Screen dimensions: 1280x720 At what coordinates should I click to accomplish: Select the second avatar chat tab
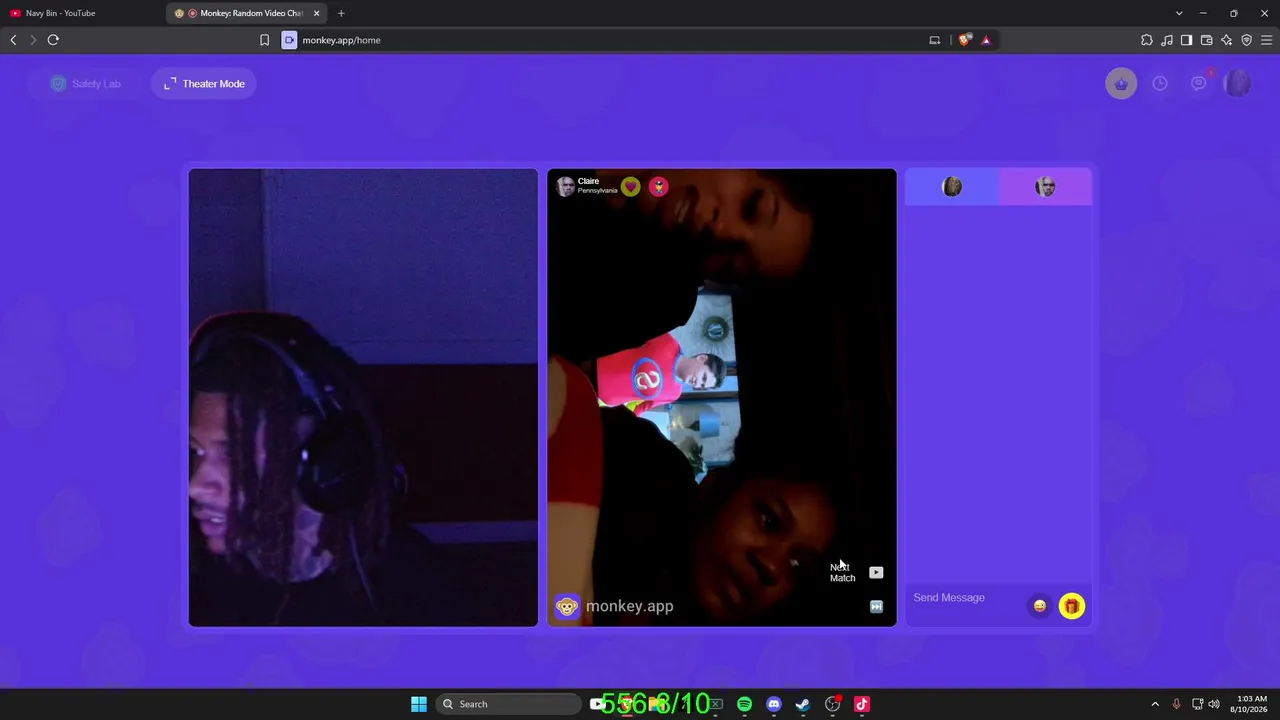(1045, 187)
